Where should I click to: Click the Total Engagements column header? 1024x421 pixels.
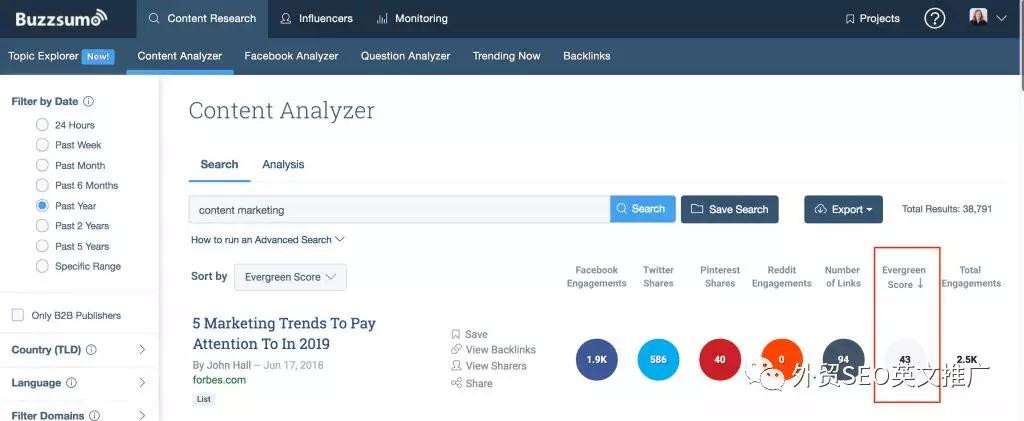coord(970,277)
